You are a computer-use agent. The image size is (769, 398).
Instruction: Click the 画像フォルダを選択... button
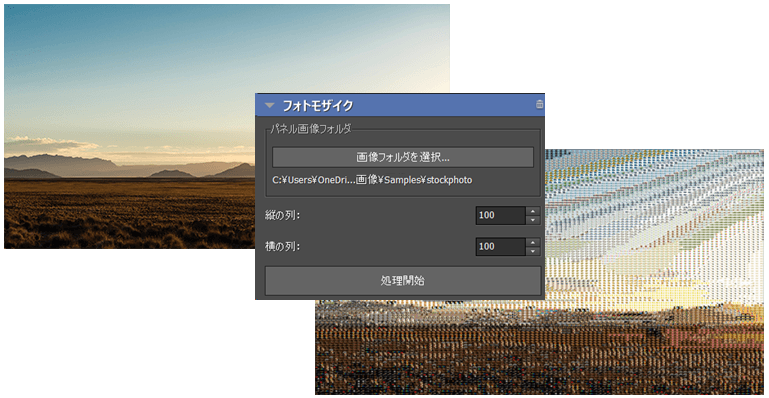pos(403,158)
